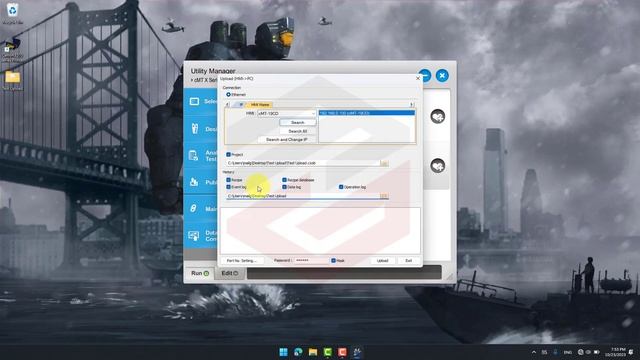This screenshot has width=640, height=360.
Task: Click the Search All button
Action: pyautogui.click(x=298, y=131)
